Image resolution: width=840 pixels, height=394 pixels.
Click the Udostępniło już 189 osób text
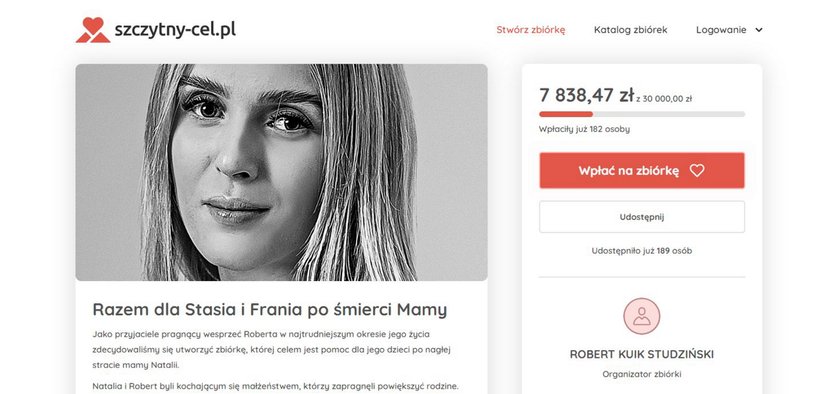point(642,250)
